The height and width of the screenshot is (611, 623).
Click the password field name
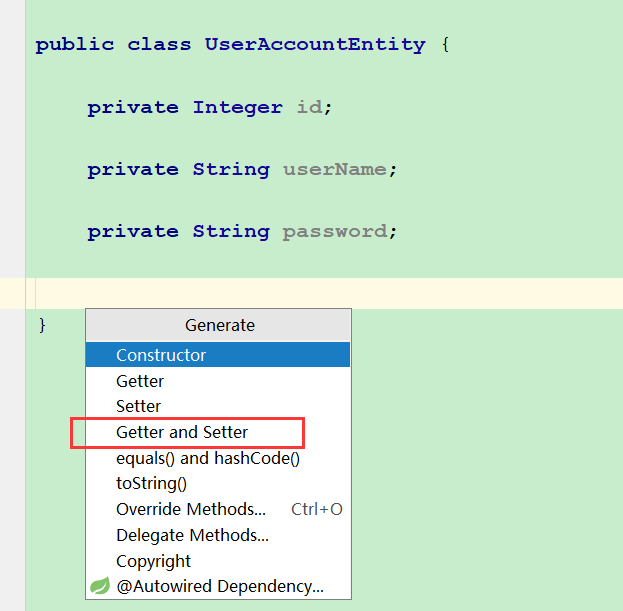(335, 232)
